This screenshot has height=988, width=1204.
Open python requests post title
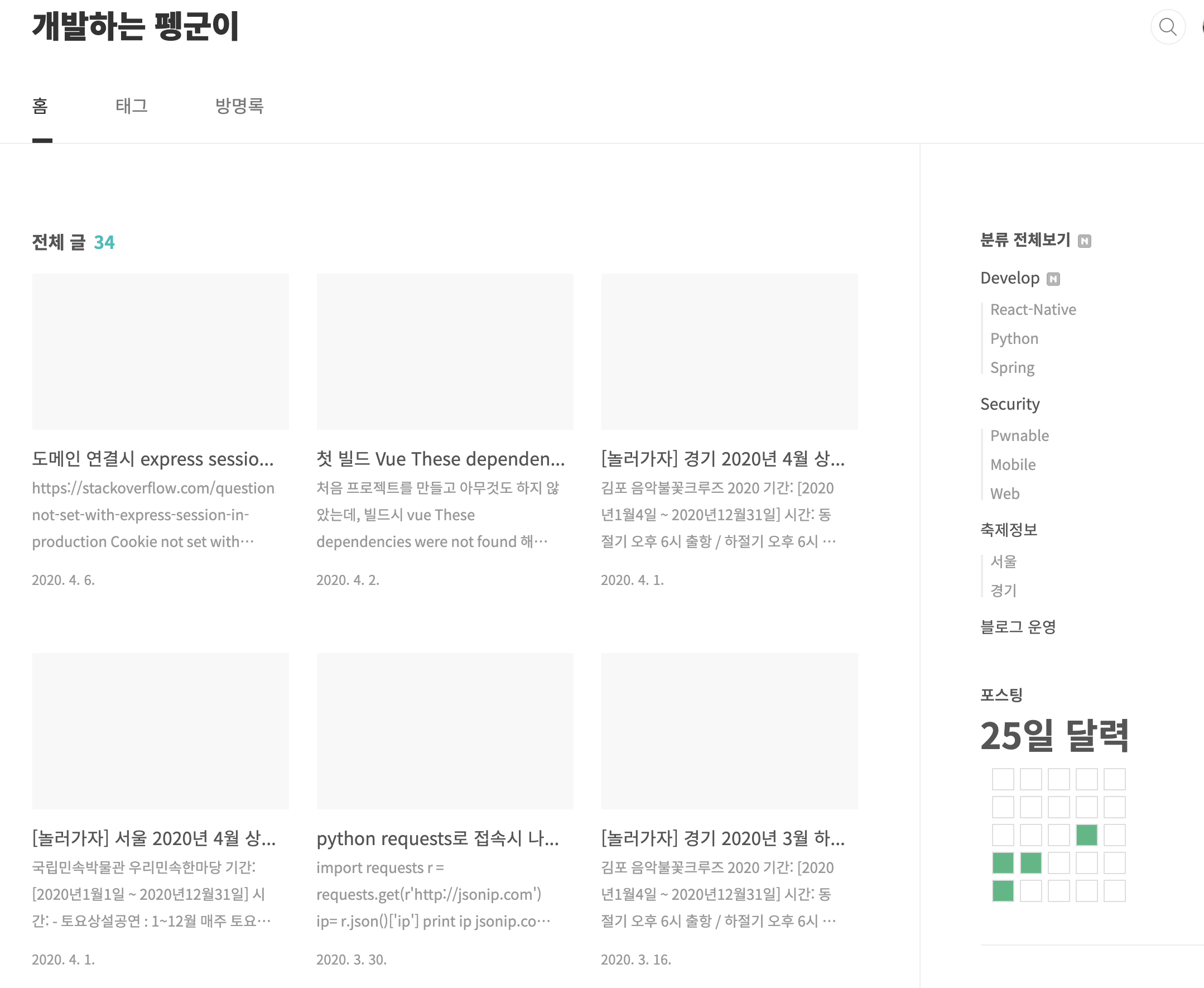point(437,838)
